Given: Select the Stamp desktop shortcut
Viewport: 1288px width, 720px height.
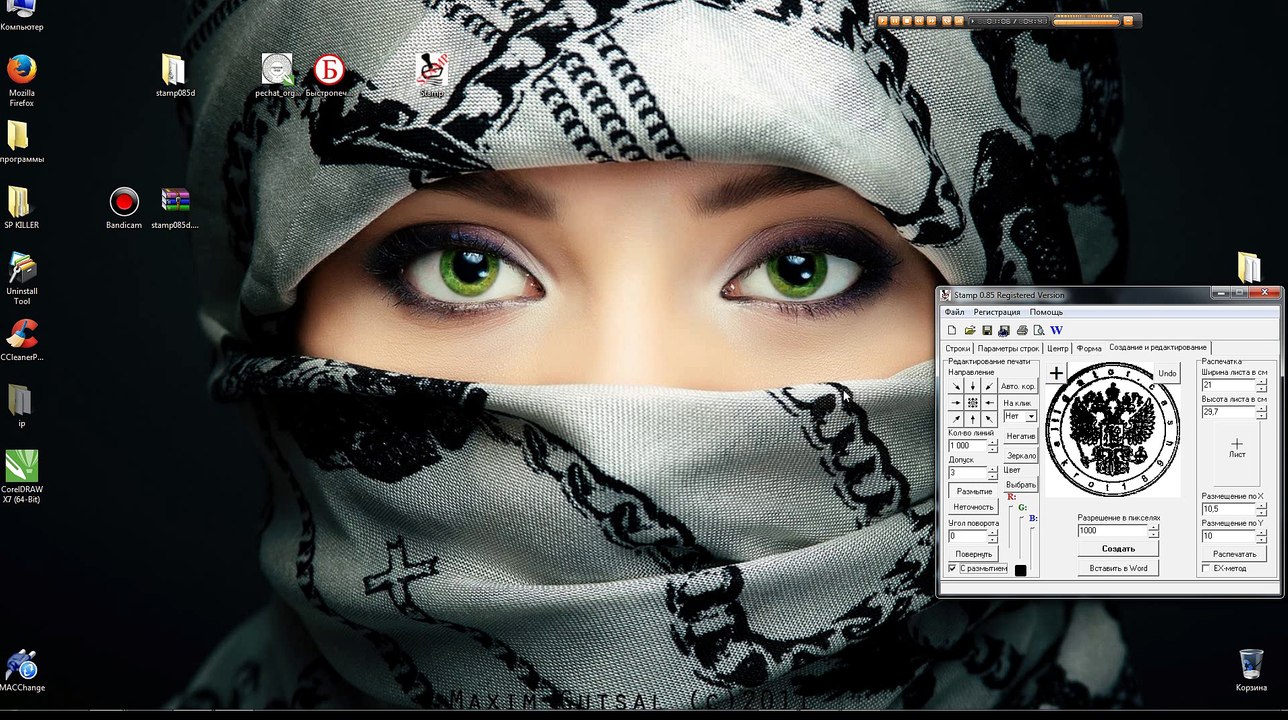Looking at the screenshot, I should (x=431, y=75).
